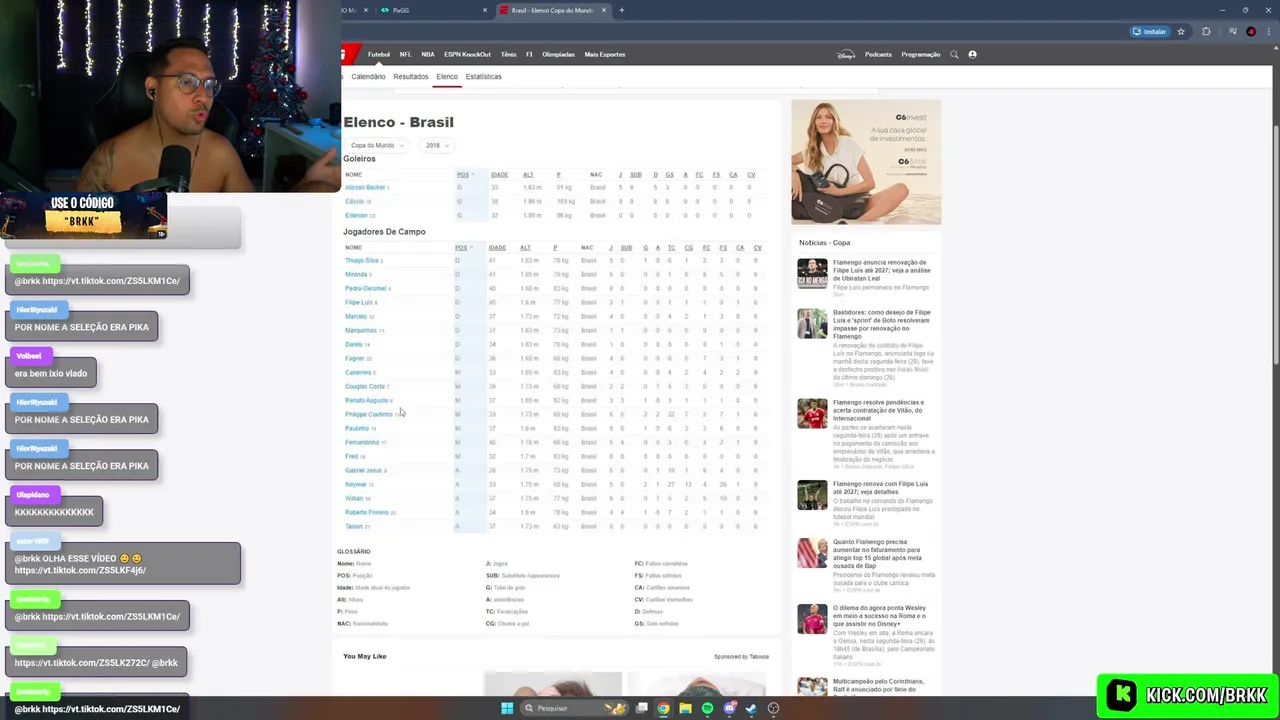This screenshot has height=720, width=1280.
Task: Close the Brasil Elenco browser tab
Action: tap(603, 10)
